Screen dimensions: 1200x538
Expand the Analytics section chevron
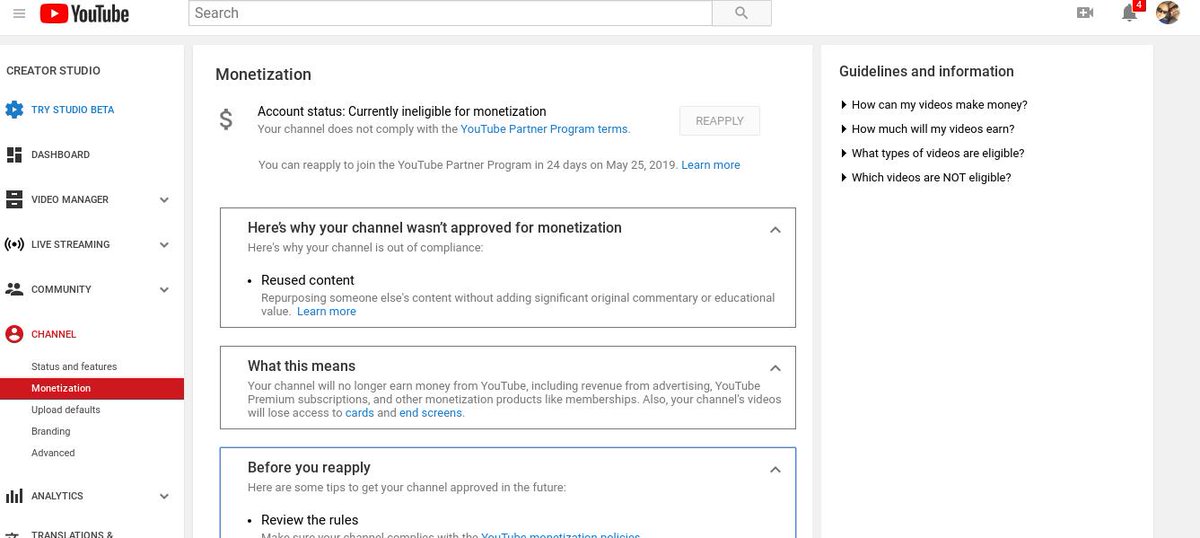[164, 496]
